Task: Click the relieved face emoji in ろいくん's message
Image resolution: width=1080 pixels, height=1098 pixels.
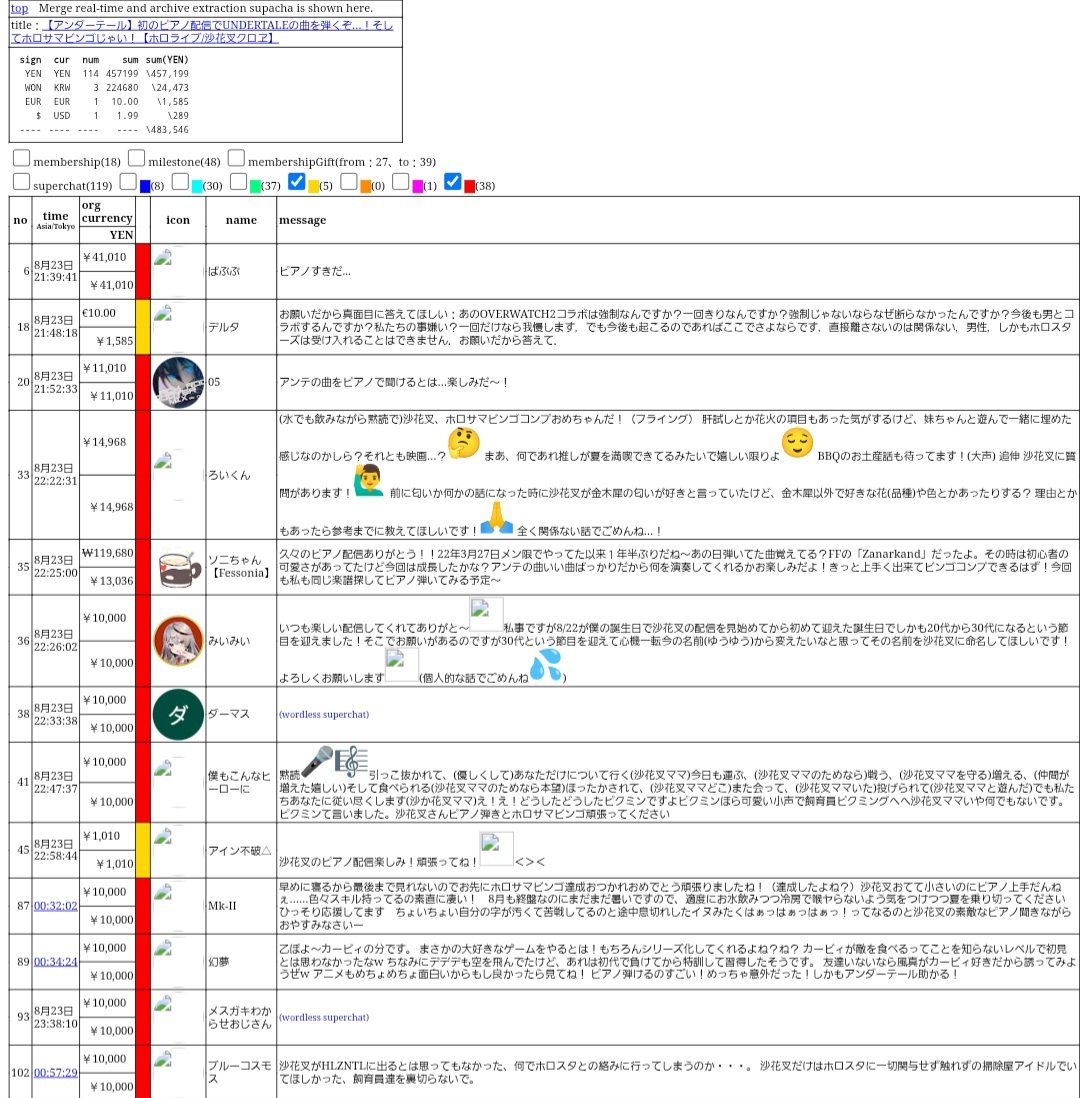Action: pyautogui.click(x=797, y=443)
